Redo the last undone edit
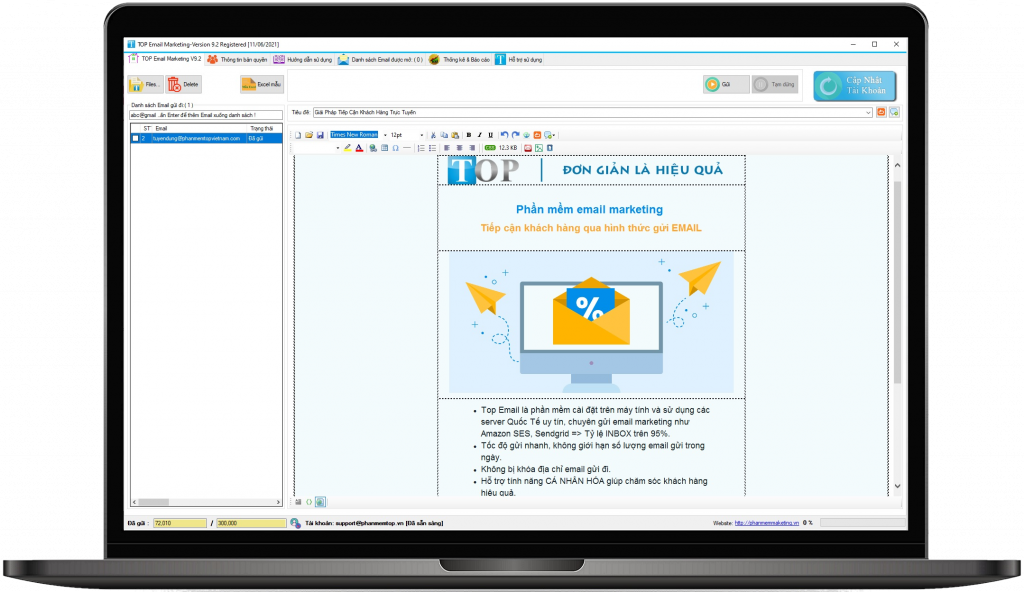Screen dimensions: 1024x592 [x=515, y=135]
